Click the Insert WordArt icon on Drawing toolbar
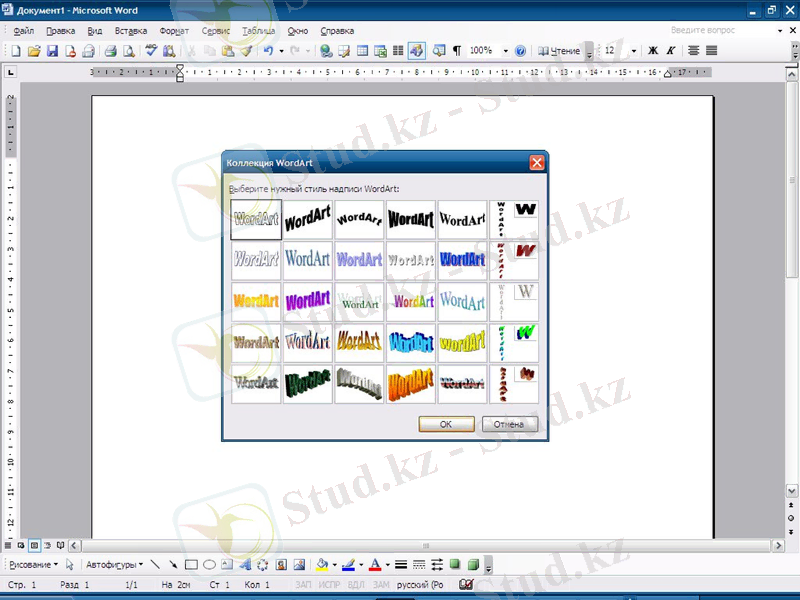 click(x=247, y=562)
